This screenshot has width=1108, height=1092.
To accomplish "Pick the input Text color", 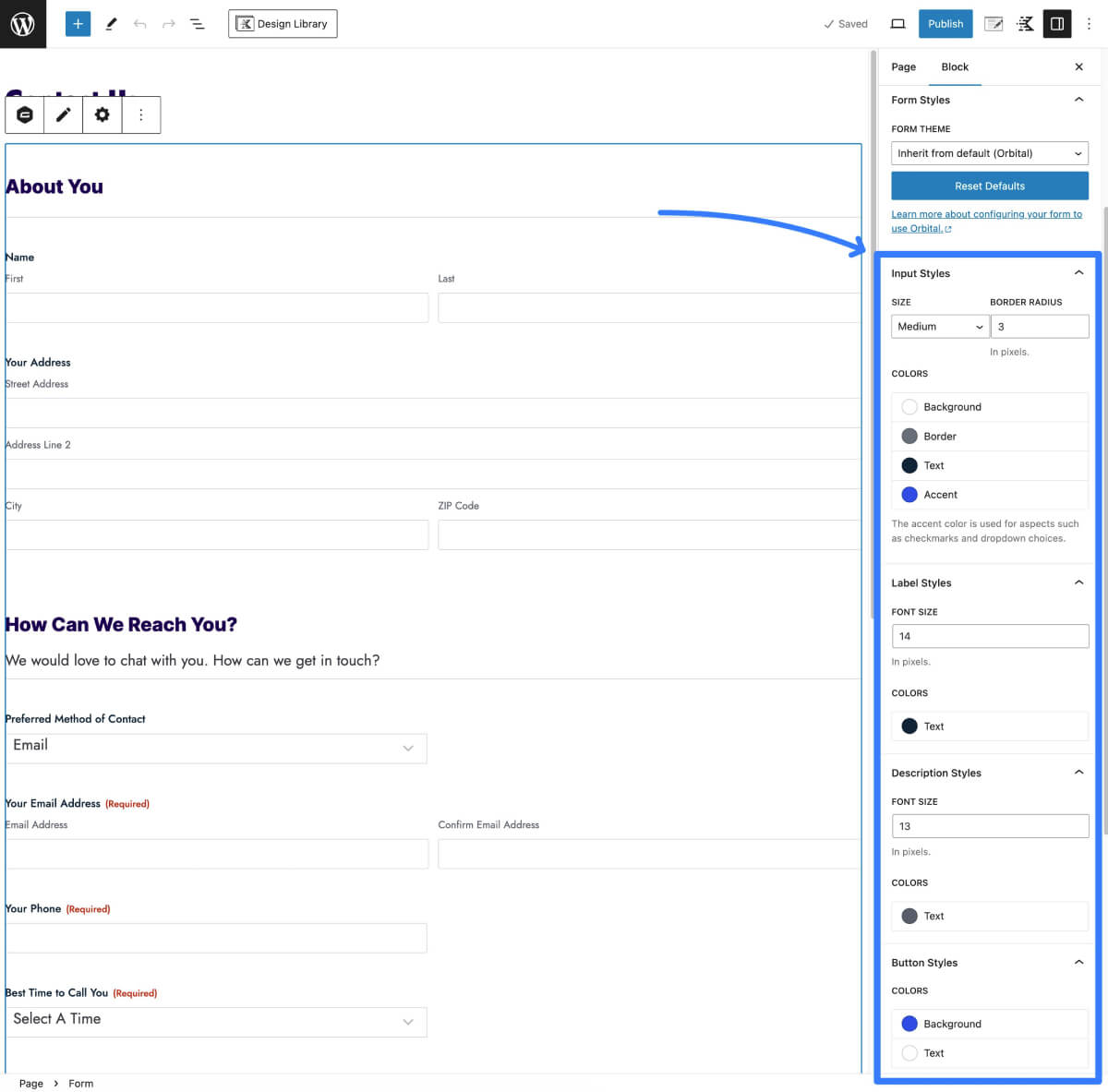I will 990,465.
